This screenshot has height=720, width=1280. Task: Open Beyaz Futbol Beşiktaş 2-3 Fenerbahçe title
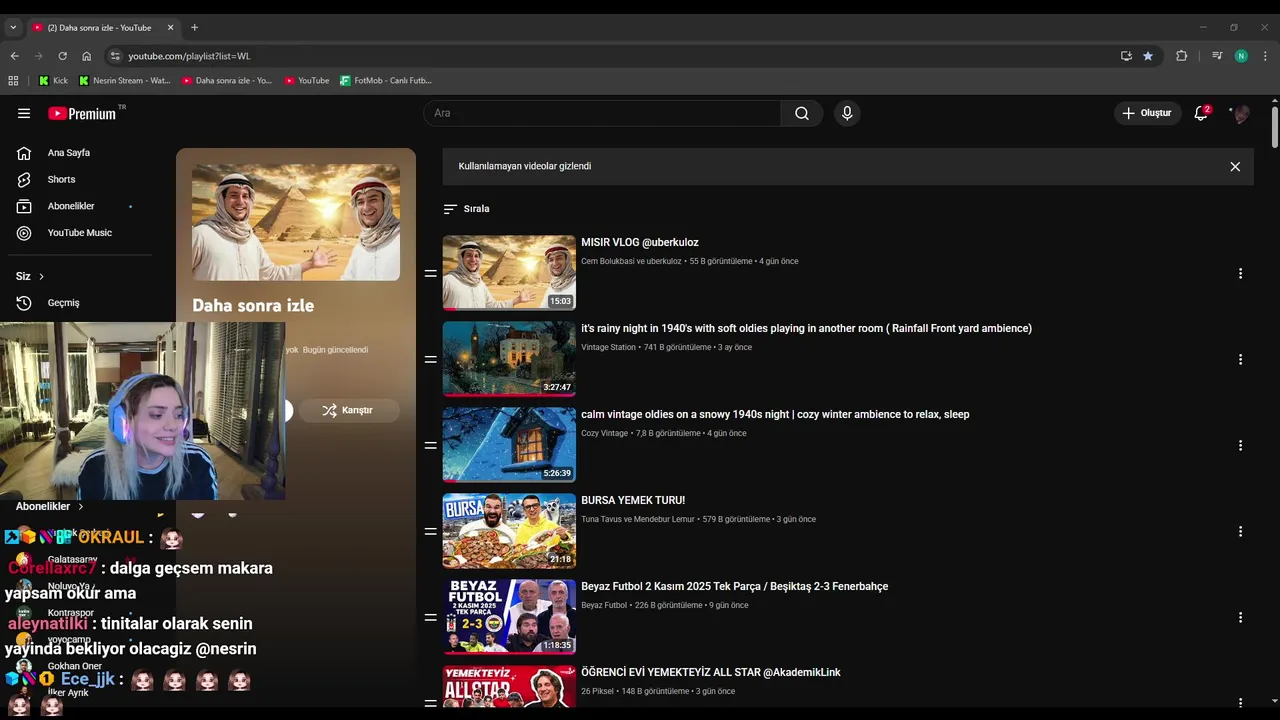[x=735, y=586]
